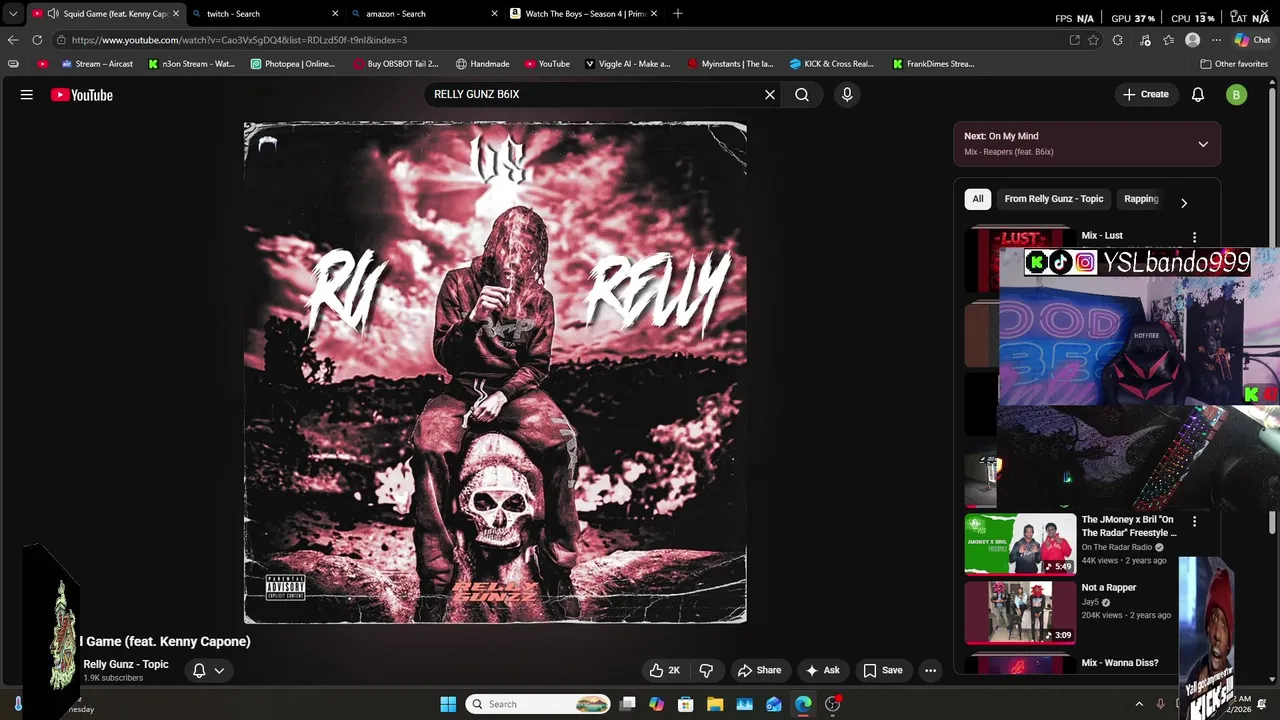Open the Stream – Aircast bookmark
1280x720 pixels.
coord(97,64)
